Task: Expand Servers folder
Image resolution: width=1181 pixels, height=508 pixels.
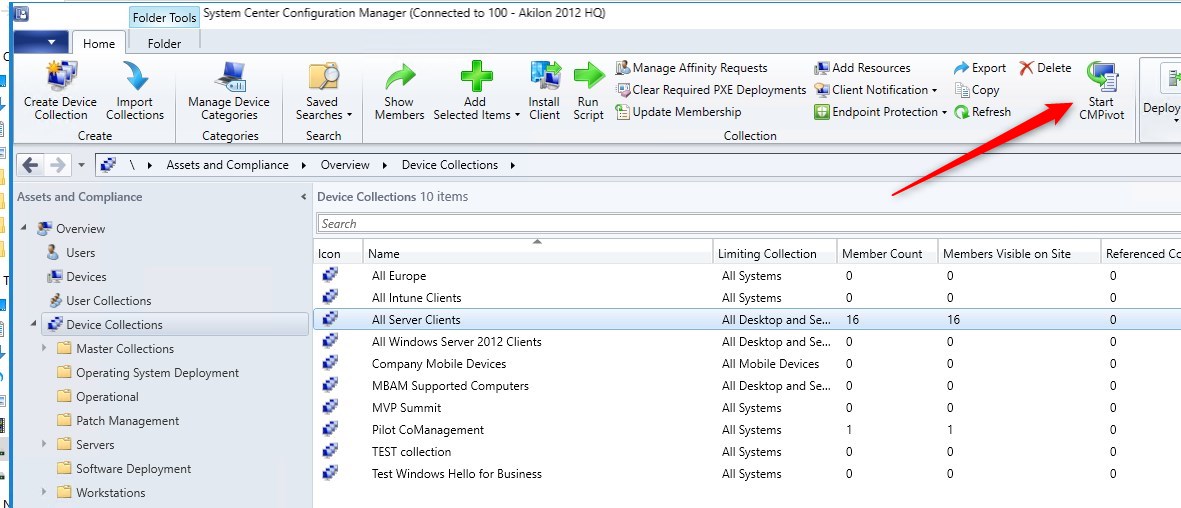Action: tap(44, 445)
